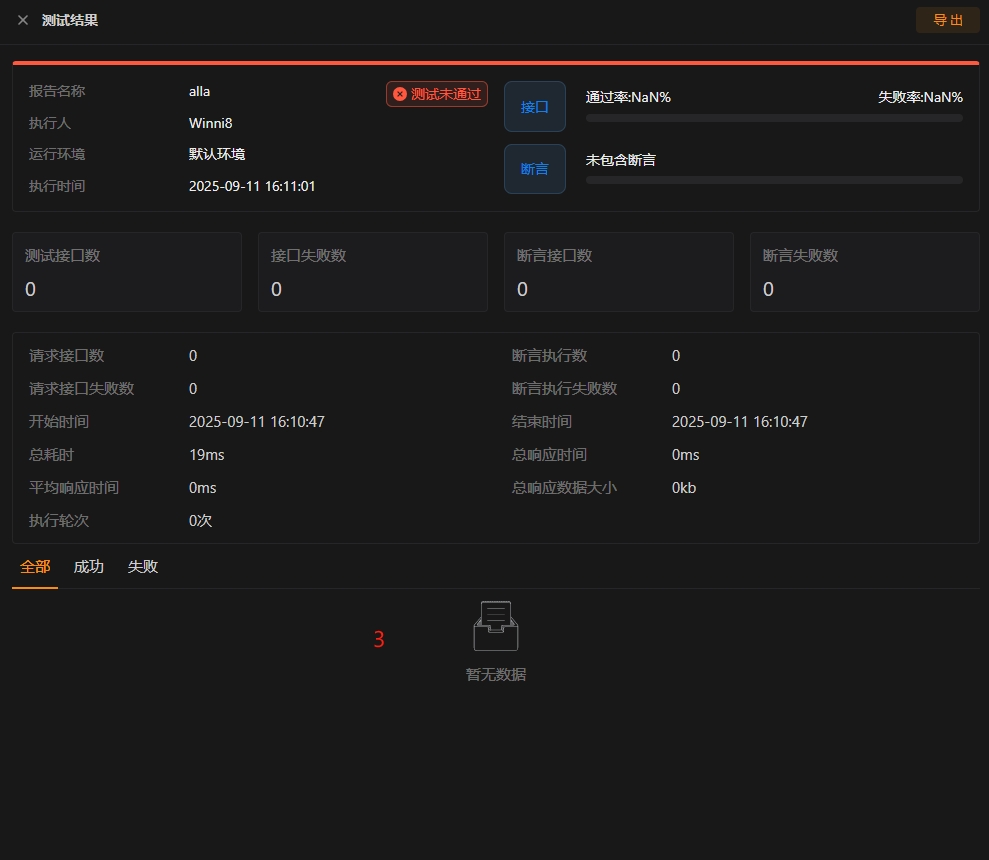Viewport: 989px width, 860px height.
Task: Click the 测试接口数 stat card
Action: (x=127, y=272)
